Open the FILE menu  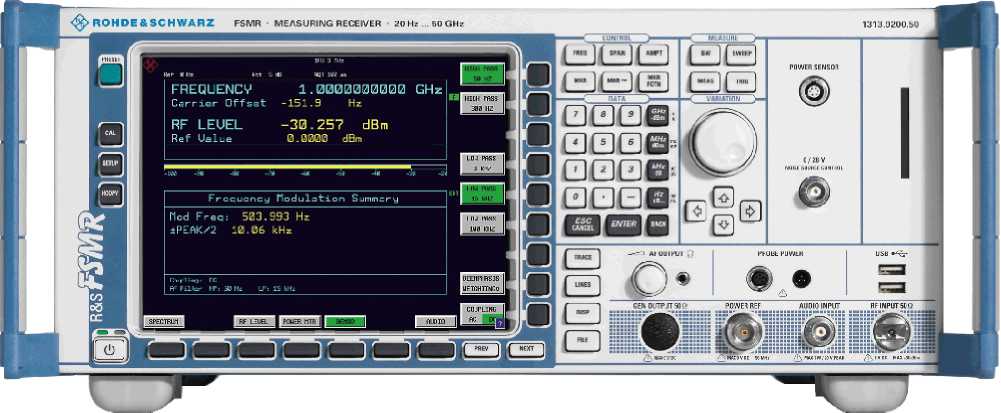tap(580, 340)
